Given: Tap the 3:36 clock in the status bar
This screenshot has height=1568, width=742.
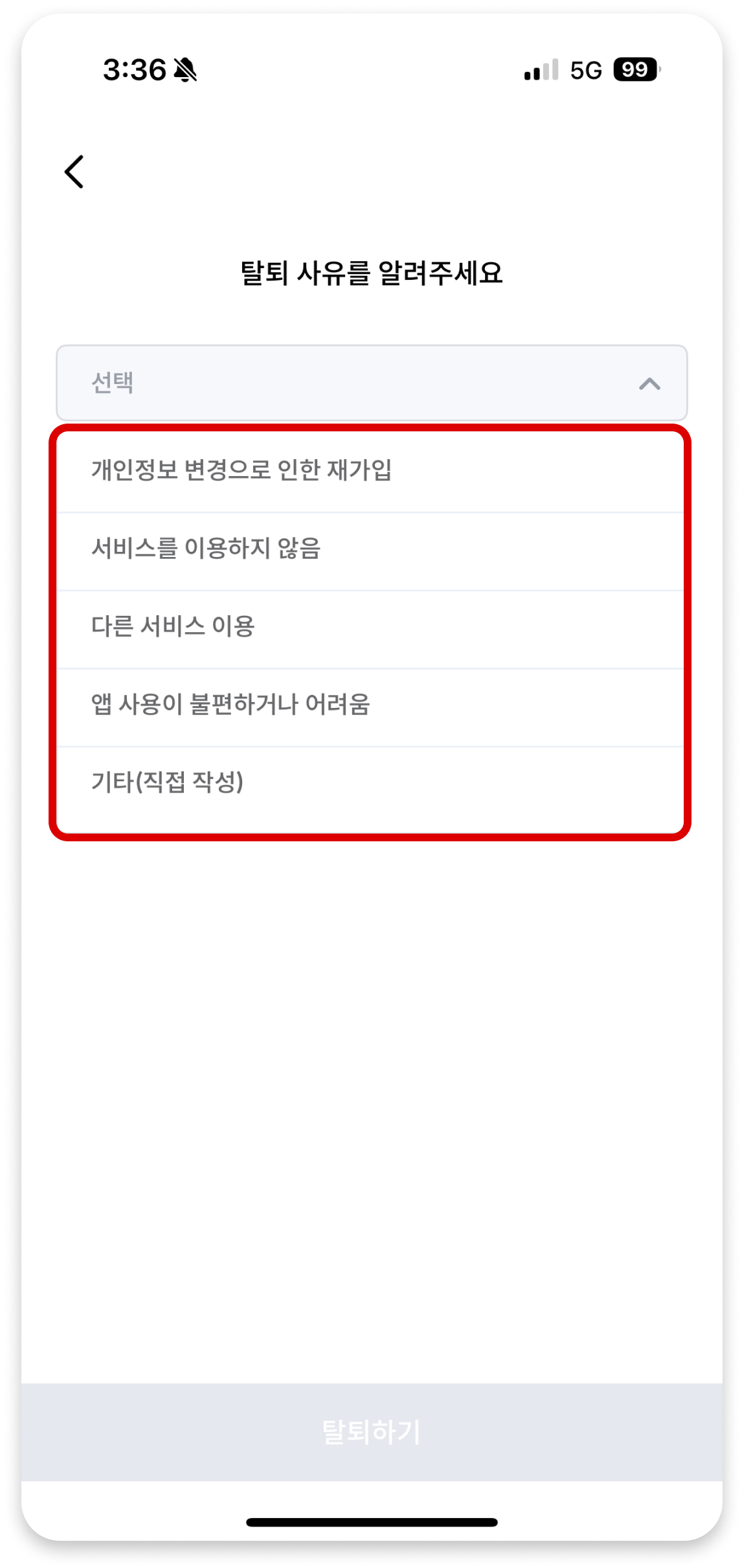Looking at the screenshot, I should (x=135, y=70).
